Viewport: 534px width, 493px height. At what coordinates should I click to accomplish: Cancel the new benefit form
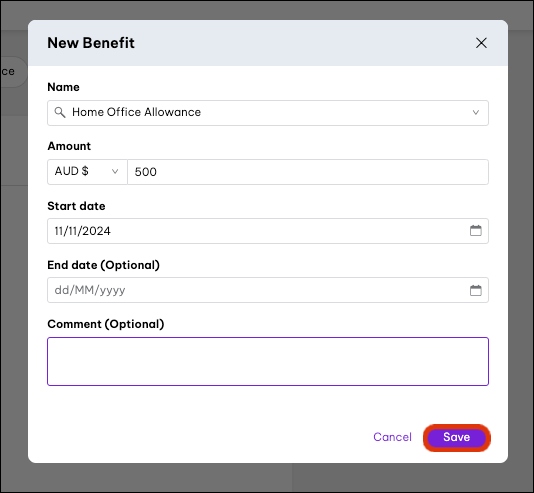pos(392,437)
